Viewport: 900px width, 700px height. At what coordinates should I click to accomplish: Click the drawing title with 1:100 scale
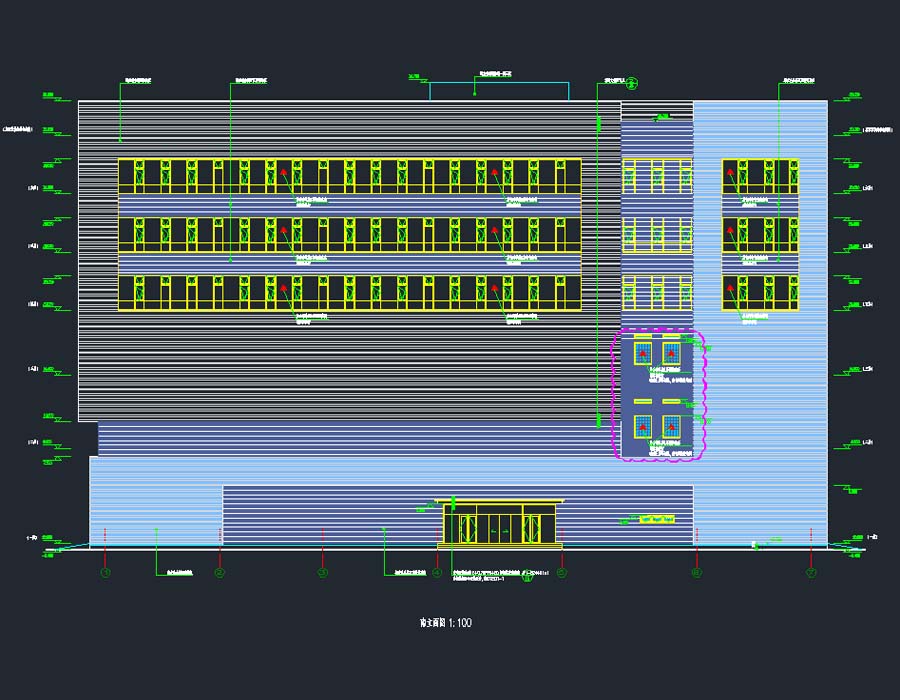pos(446,623)
